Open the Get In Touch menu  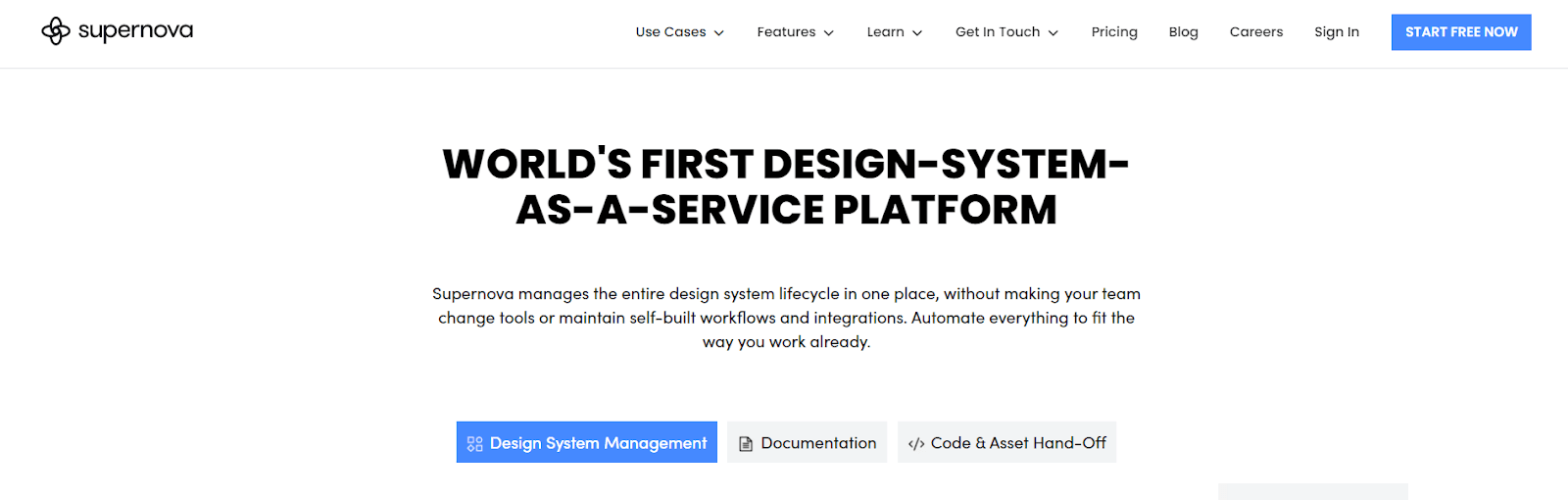(x=998, y=32)
